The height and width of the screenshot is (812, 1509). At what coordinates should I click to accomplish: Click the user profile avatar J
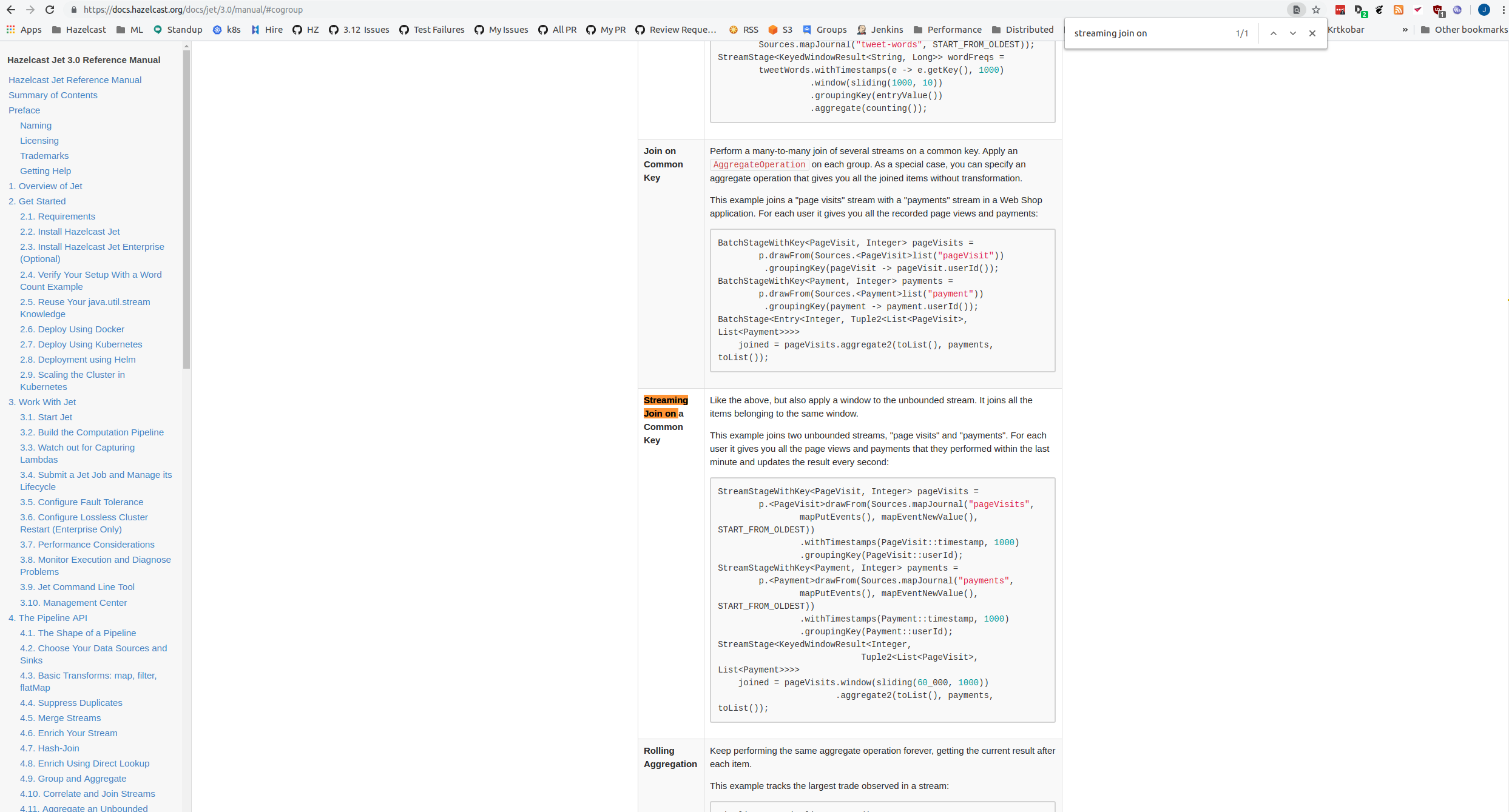pos(1484,10)
